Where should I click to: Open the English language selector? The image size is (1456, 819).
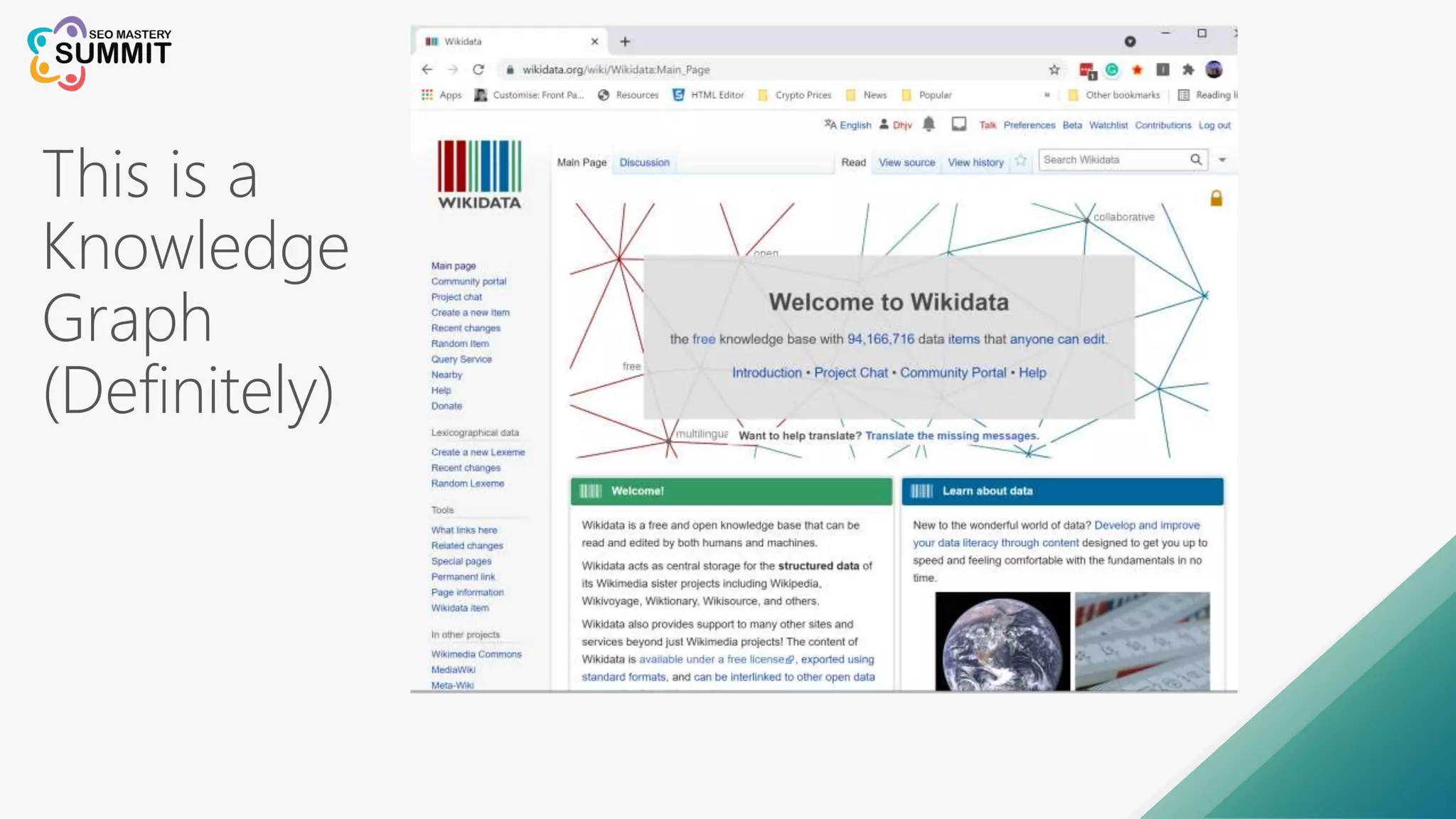tap(847, 125)
